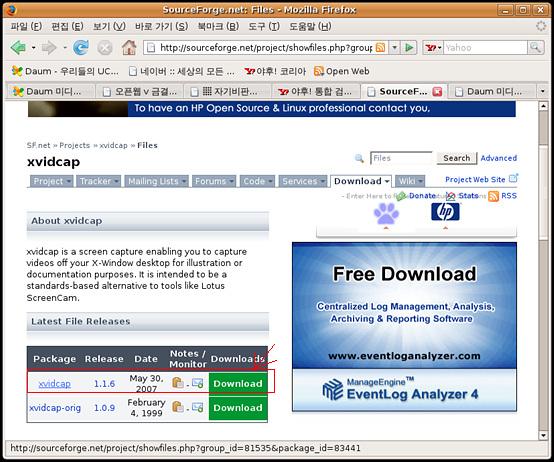554x462 pixels.
Task: Switch to the 오픈웹 tab
Action: (139, 91)
